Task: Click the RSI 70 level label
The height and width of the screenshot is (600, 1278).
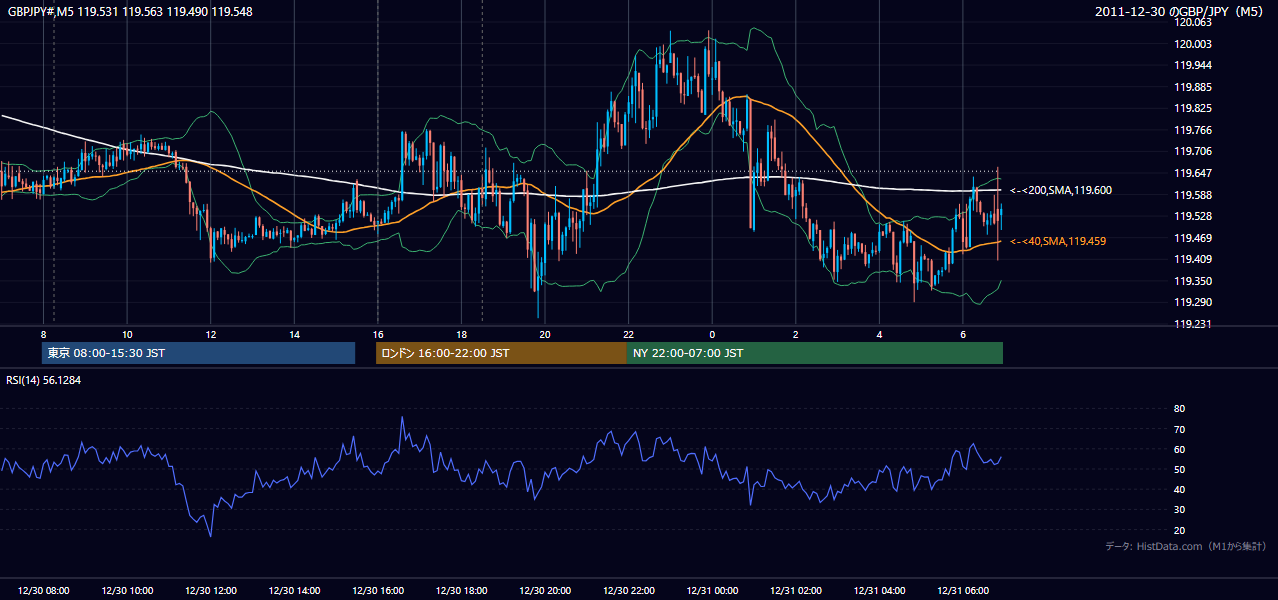Action: point(1179,429)
